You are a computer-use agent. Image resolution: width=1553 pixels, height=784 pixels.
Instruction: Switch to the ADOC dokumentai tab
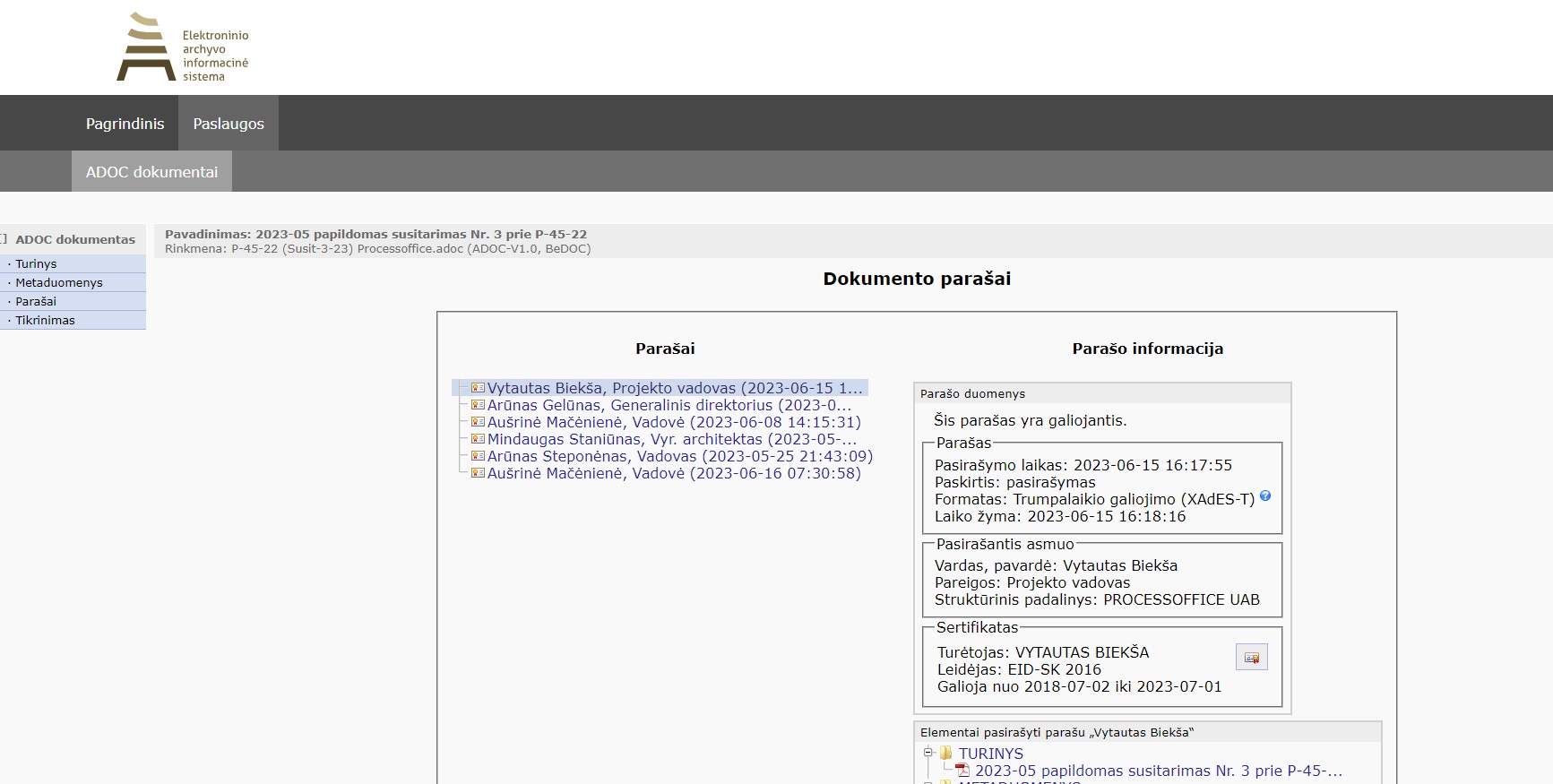151,172
